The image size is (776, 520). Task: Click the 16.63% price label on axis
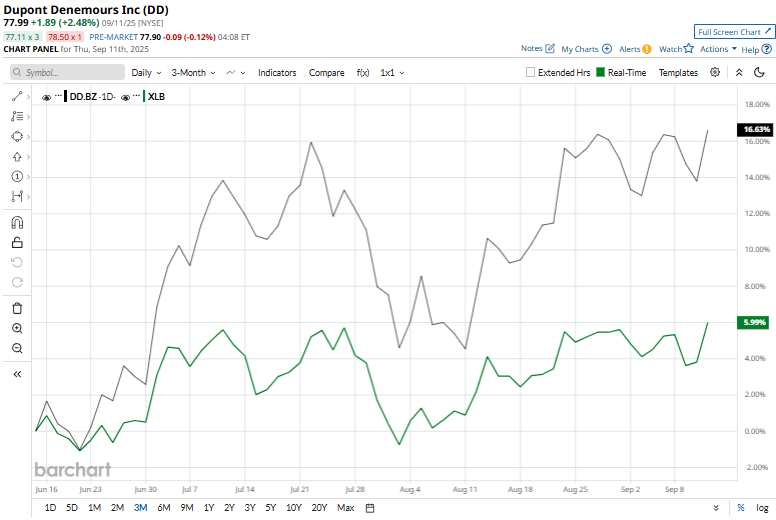pyautogui.click(x=755, y=129)
